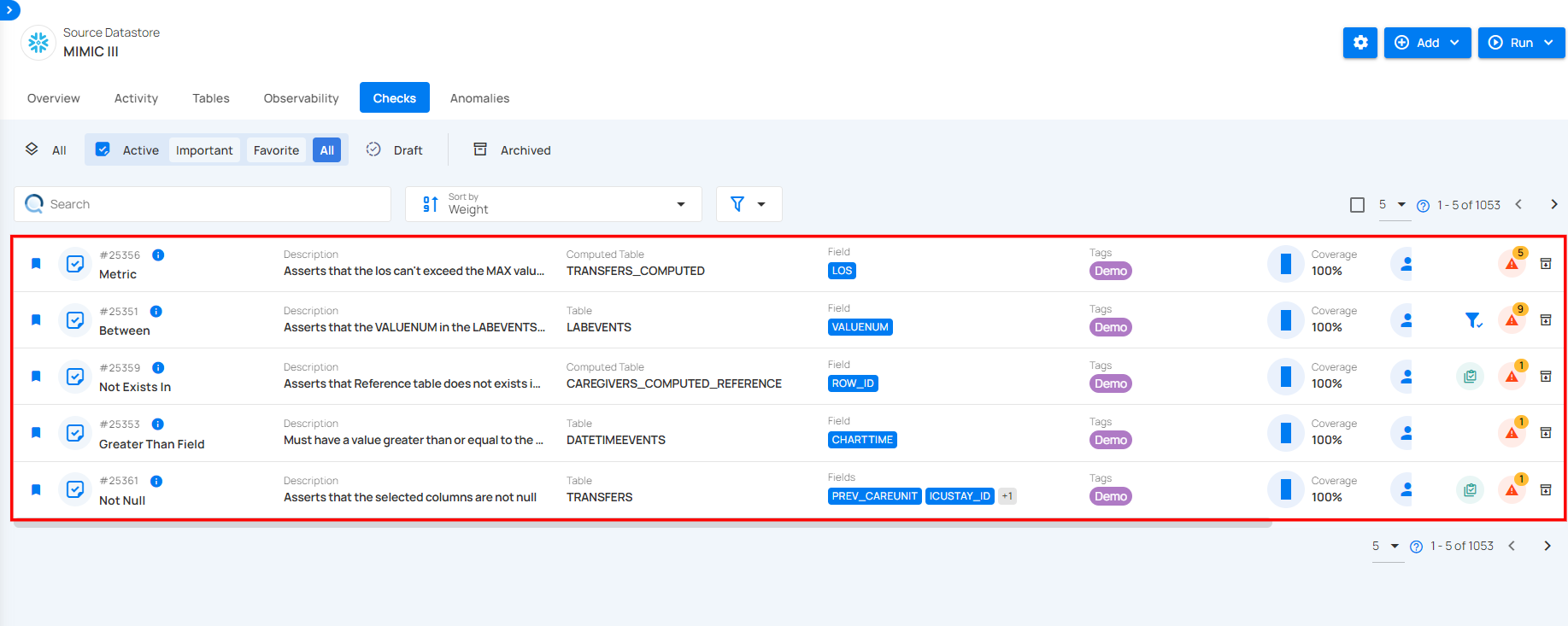This screenshot has height=626, width=1568.
Task: Go to previous page using top arrow
Action: click(1518, 204)
